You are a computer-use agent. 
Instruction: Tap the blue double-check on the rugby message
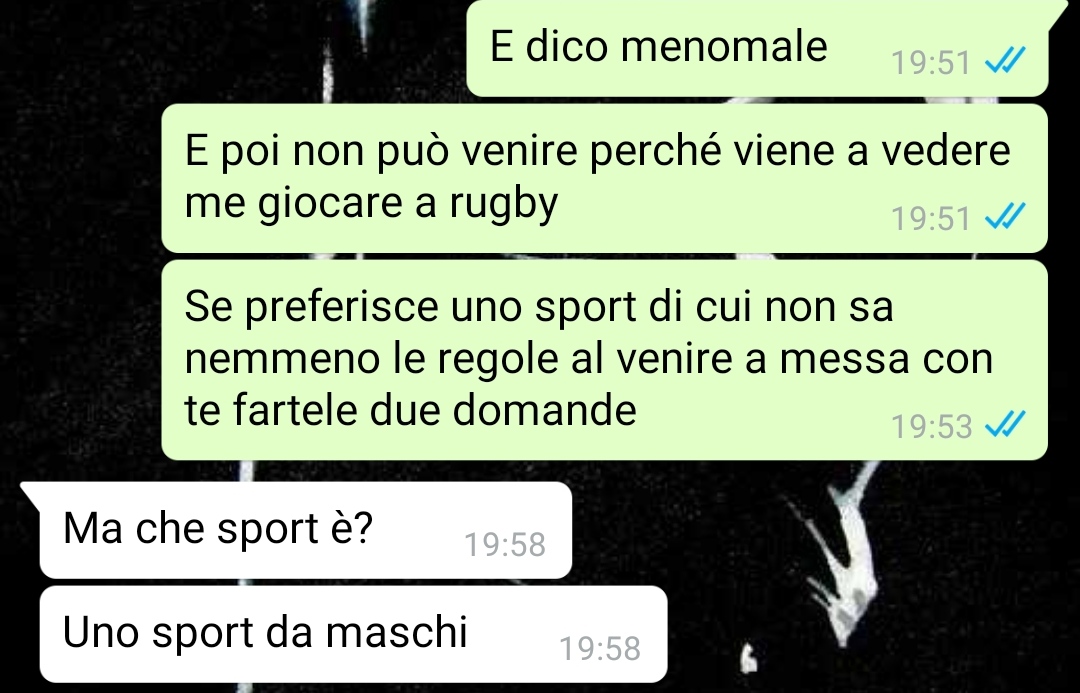pyautogui.click(x=1006, y=216)
